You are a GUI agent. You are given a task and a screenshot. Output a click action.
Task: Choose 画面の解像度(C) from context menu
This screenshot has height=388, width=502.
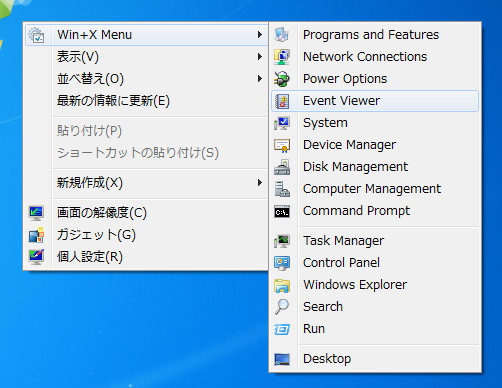pos(147,213)
